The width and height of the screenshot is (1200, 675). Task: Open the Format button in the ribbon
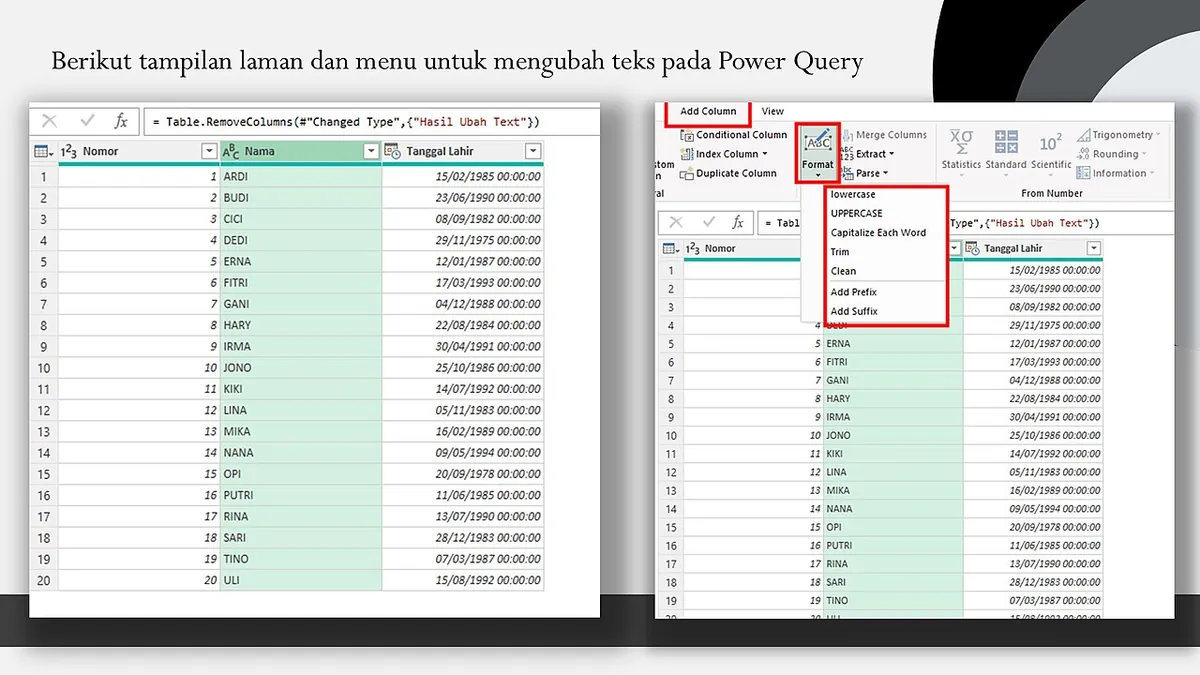[x=817, y=153]
